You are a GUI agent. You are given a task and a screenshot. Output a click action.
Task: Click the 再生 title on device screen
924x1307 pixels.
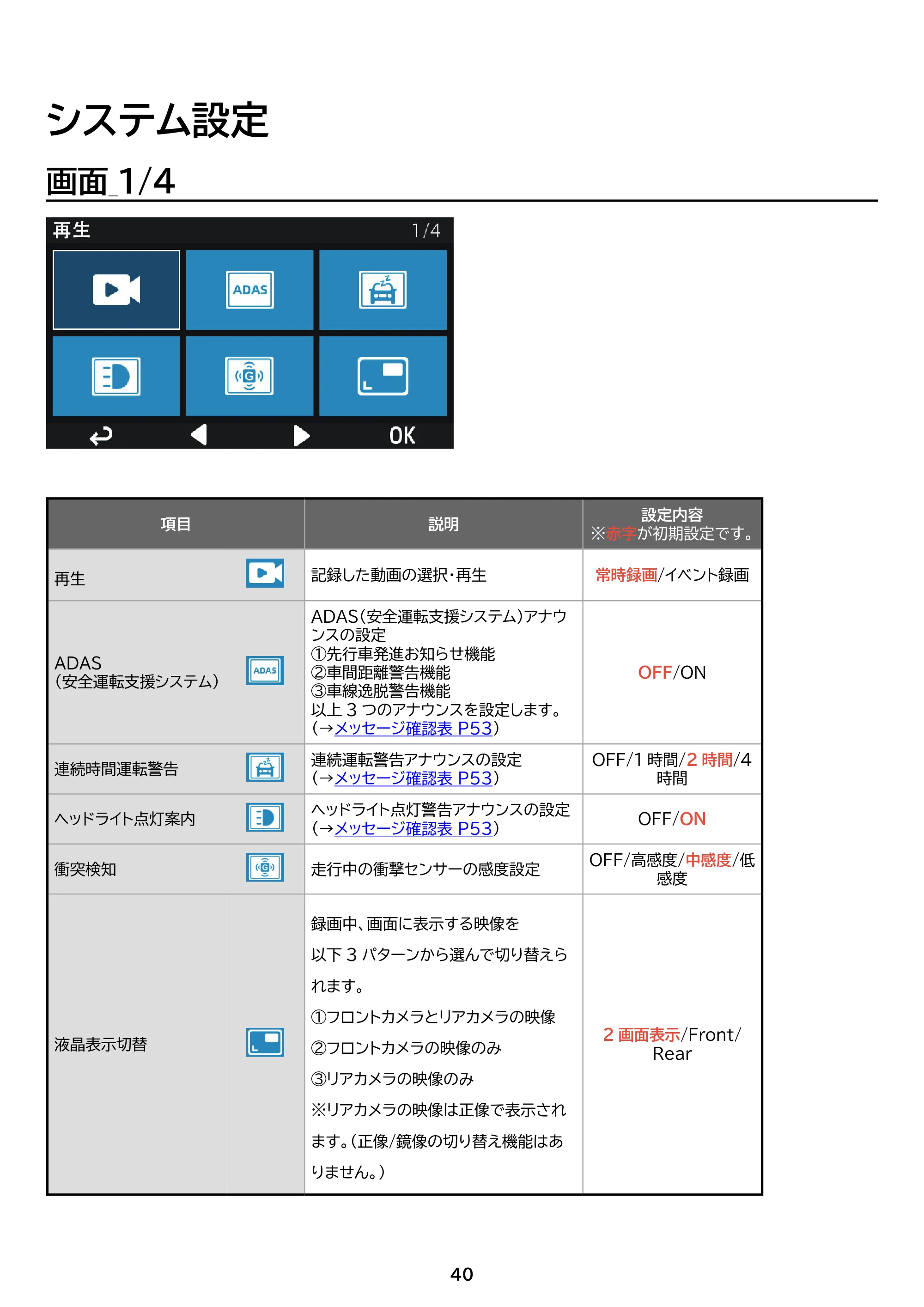72,230
